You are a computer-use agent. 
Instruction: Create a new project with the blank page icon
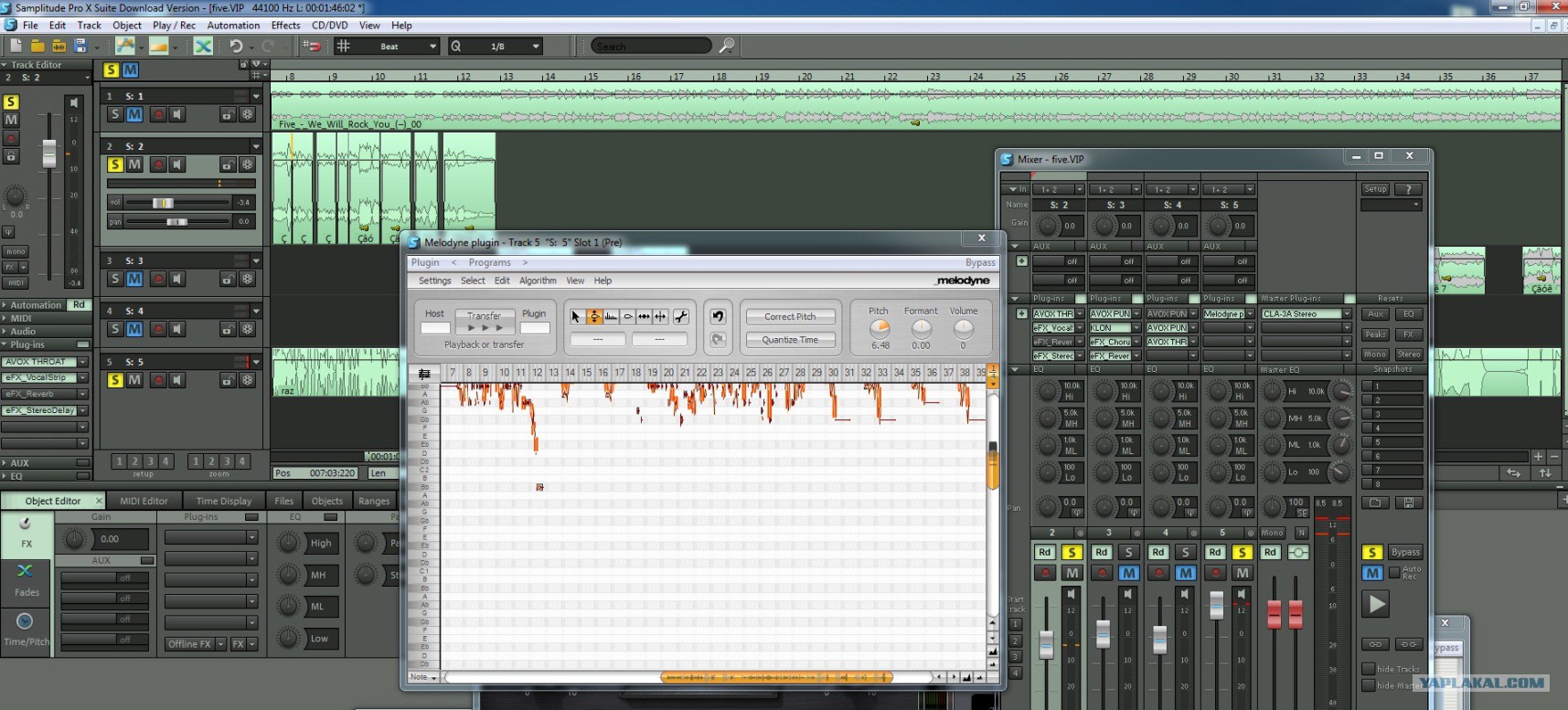tap(16, 46)
